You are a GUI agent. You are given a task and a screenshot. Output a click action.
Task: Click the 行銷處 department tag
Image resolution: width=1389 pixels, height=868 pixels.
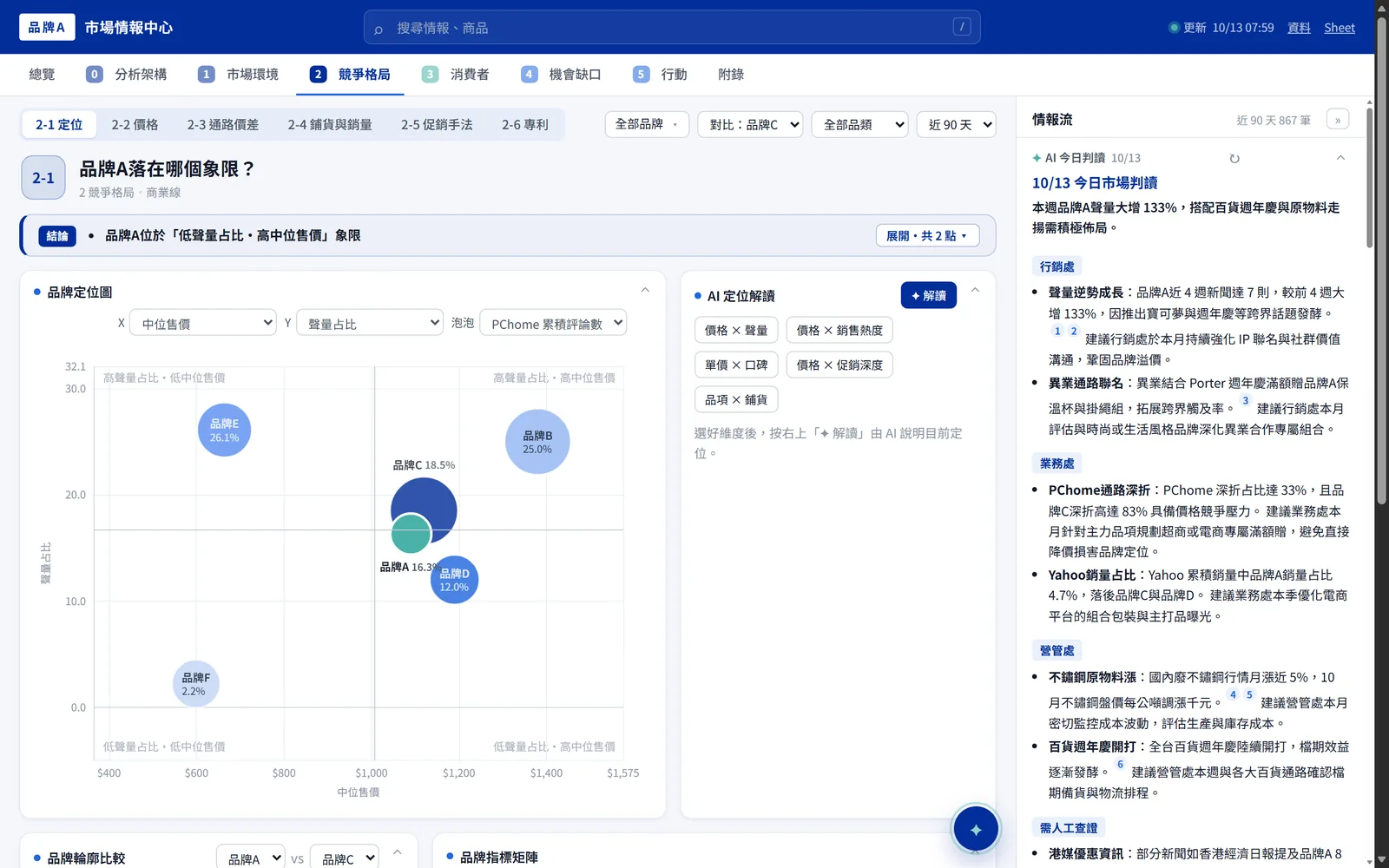[x=1057, y=266]
